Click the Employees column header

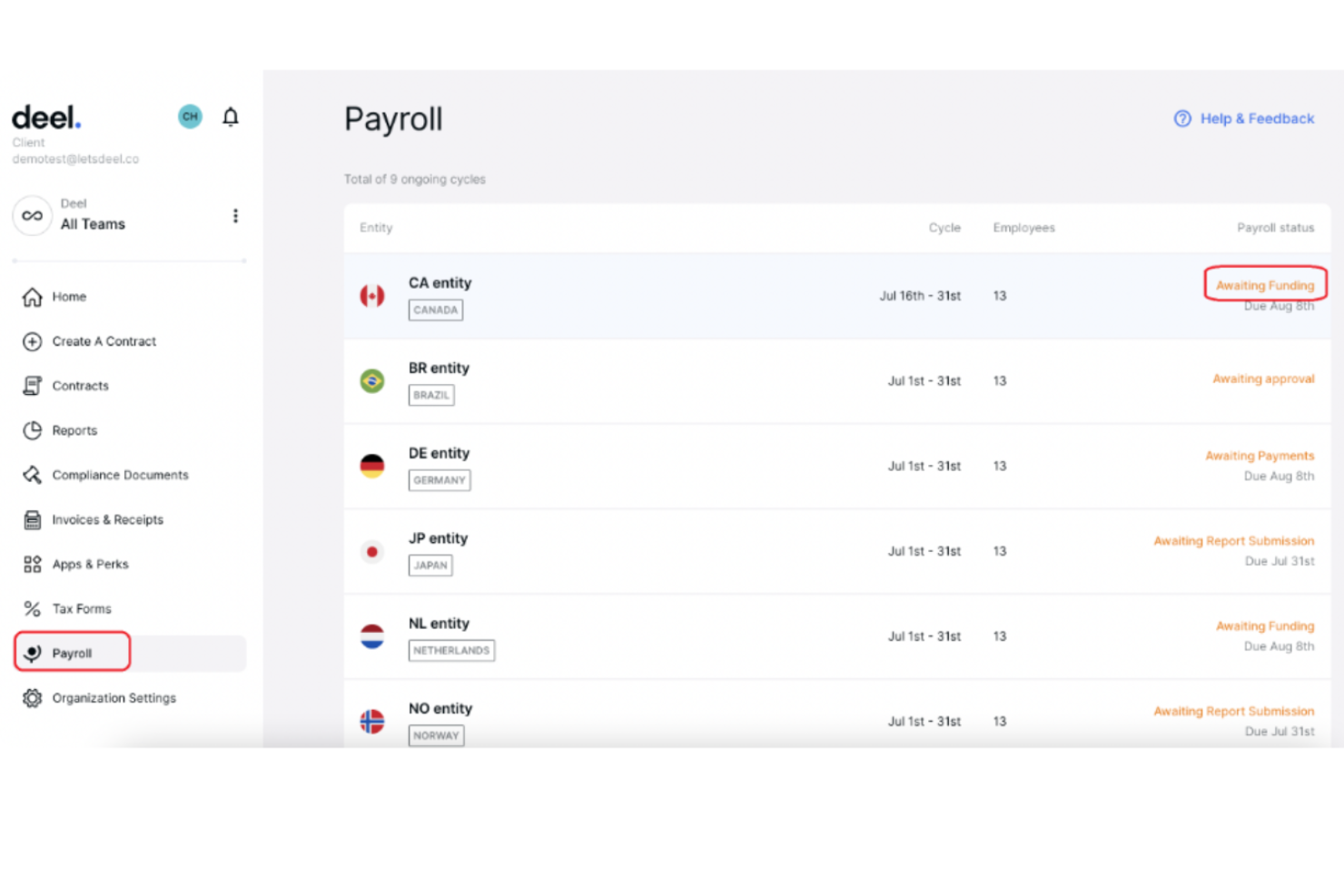click(1023, 228)
